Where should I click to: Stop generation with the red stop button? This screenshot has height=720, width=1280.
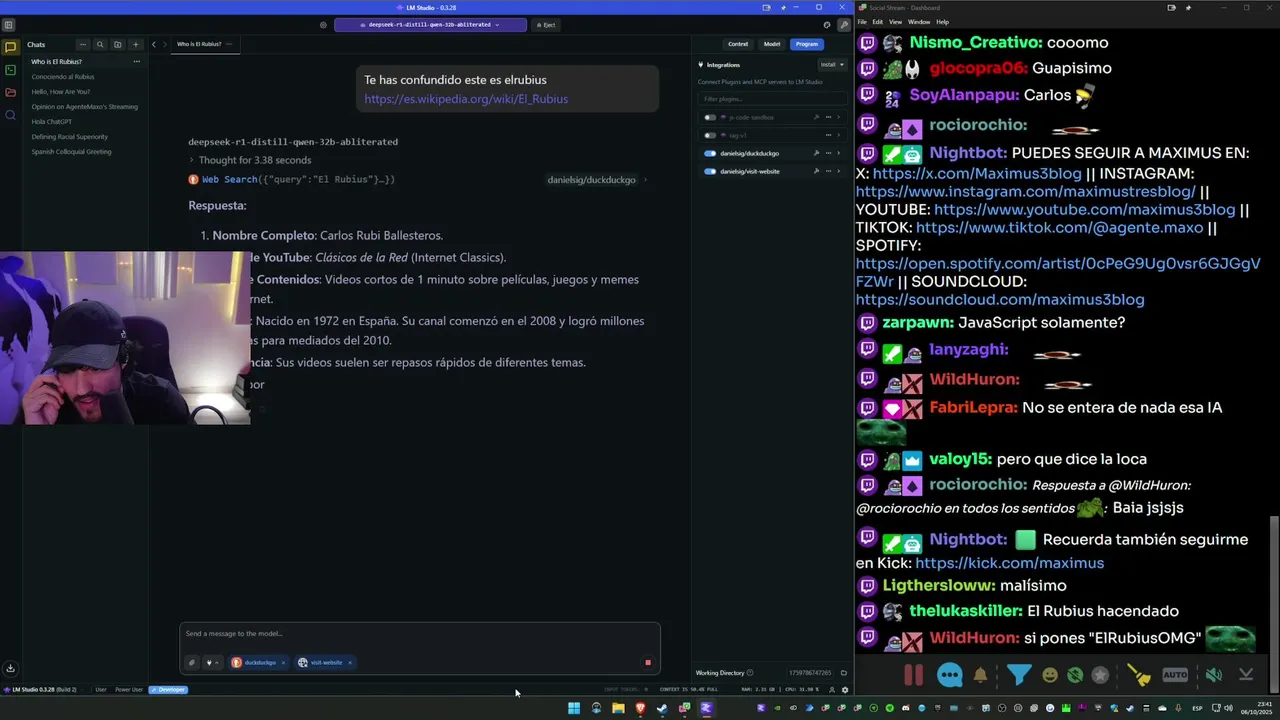648,662
